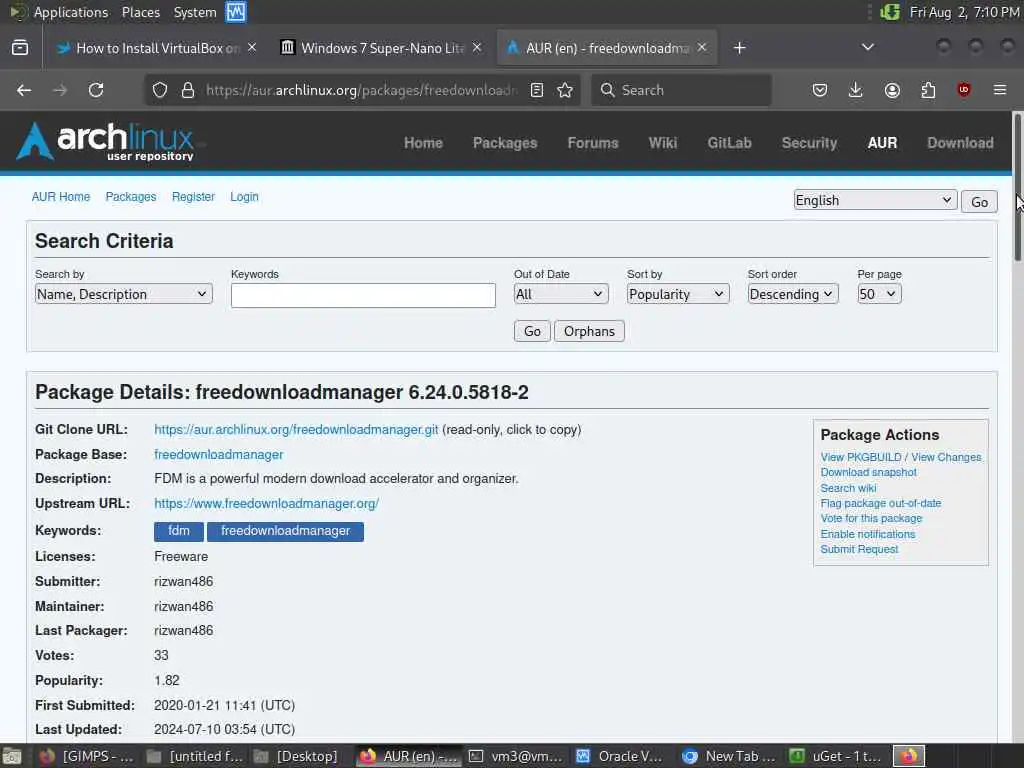The height and width of the screenshot is (768, 1024).
Task: Click system monitor icon in top panel
Action: [236, 12]
